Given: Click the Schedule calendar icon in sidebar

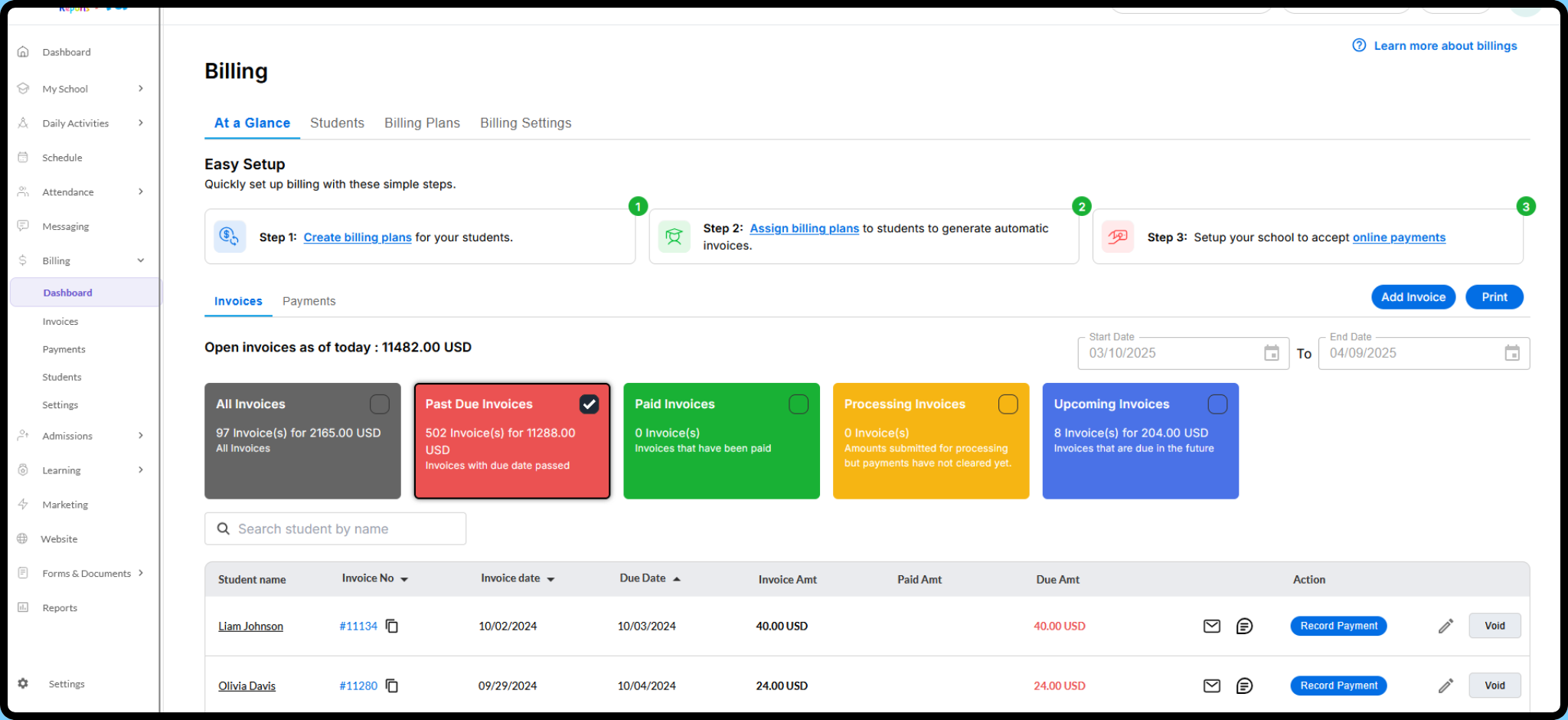Looking at the screenshot, I should click(x=23, y=157).
